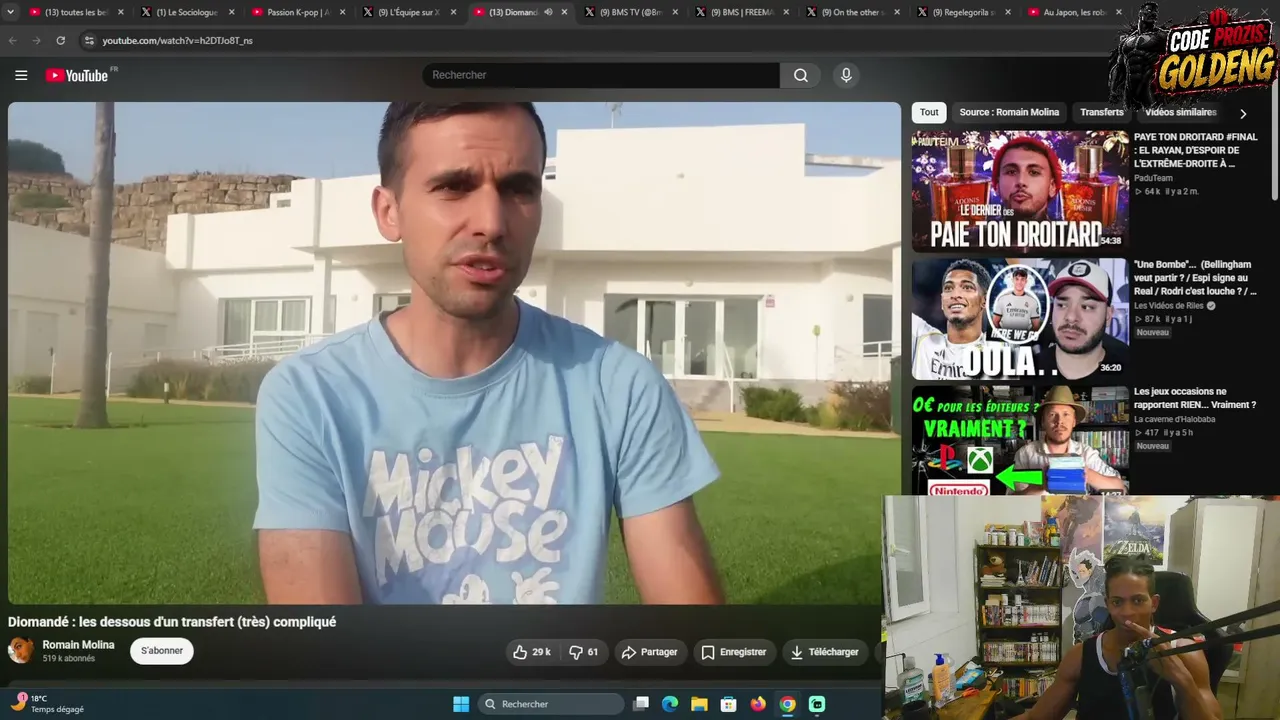Open Romain Molina's channel avatar
1280x720 pixels.
[x=21, y=651]
